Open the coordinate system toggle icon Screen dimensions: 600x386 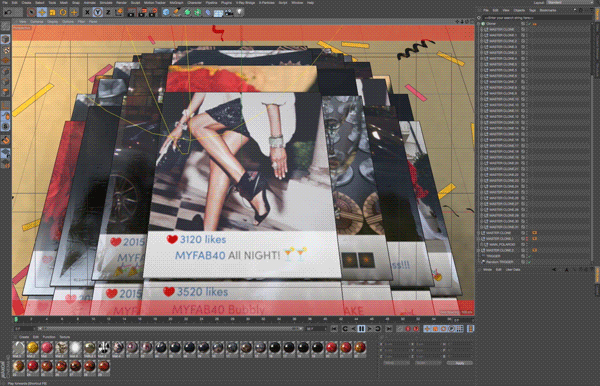pyautogui.click(x=119, y=12)
